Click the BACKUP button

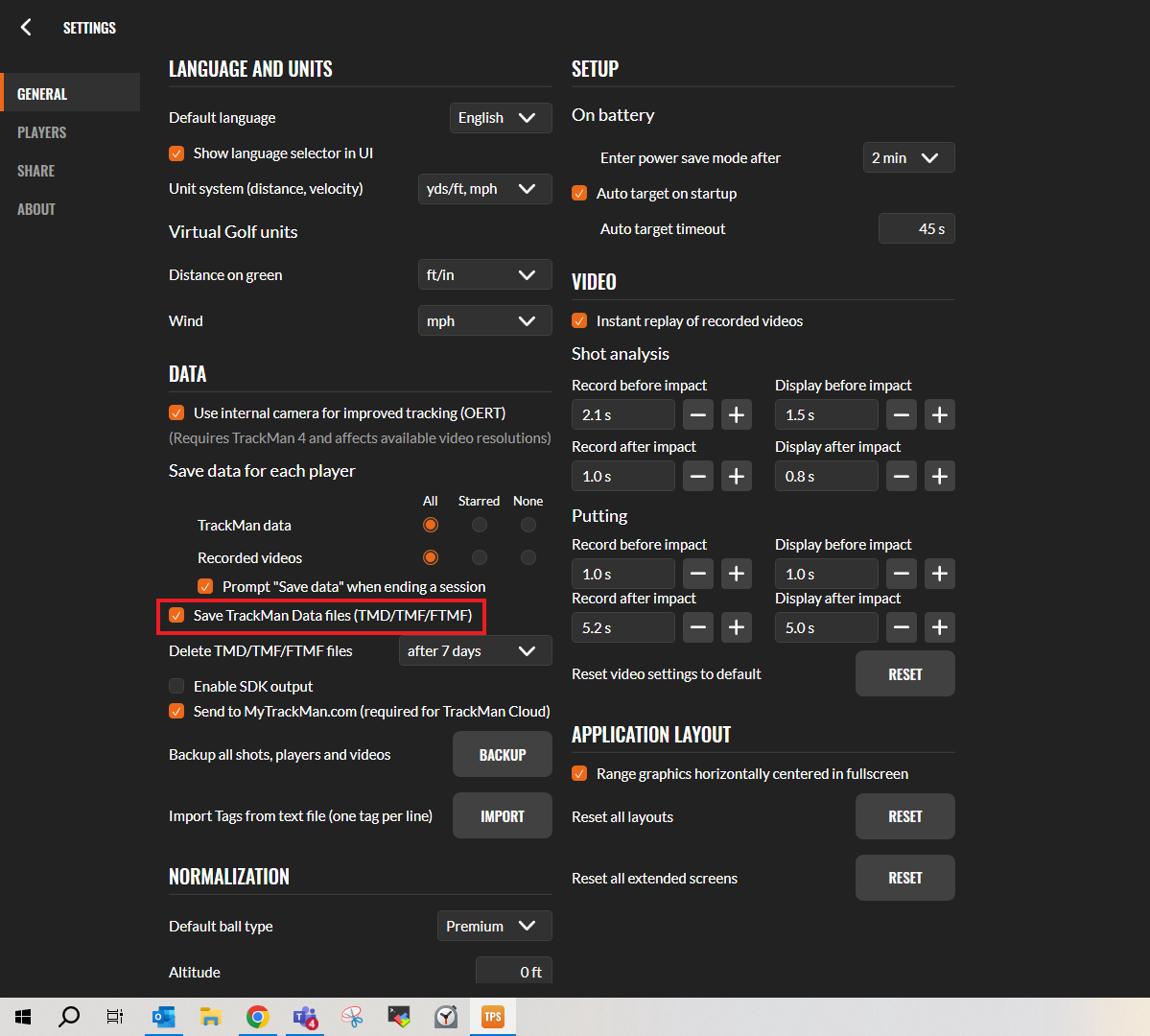click(502, 754)
